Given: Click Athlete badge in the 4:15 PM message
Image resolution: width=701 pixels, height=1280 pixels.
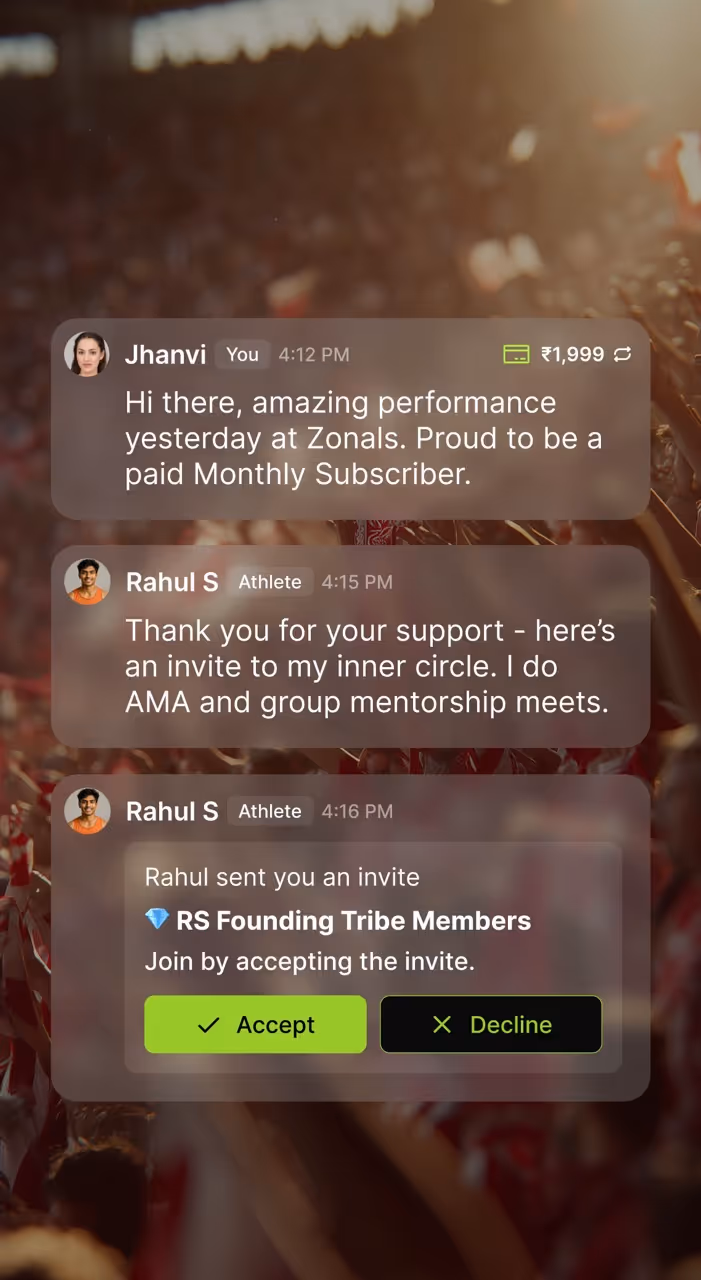Looking at the screenshot, I should tap(270, 582).
